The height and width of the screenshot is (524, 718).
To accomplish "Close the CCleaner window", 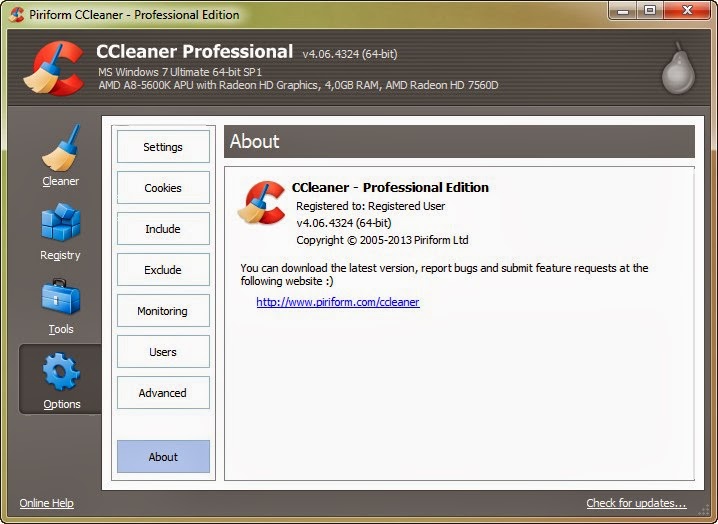I will 687,11.
